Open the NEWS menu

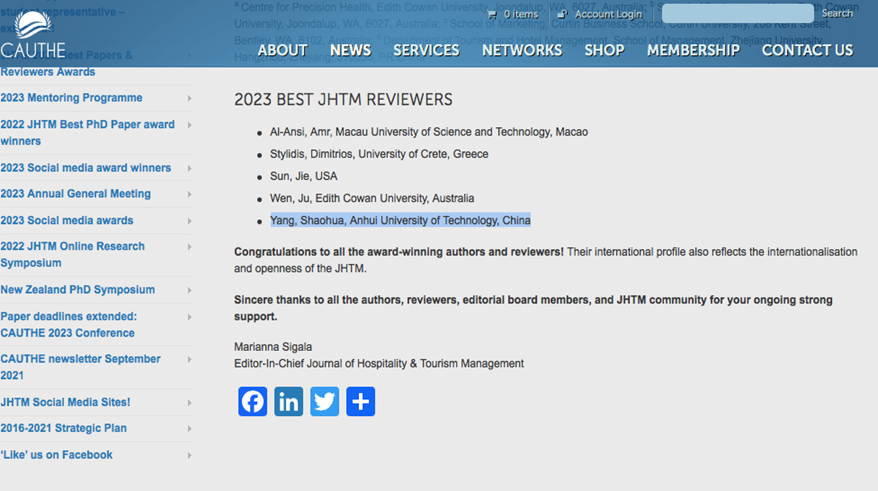click(x=351, y=50)
